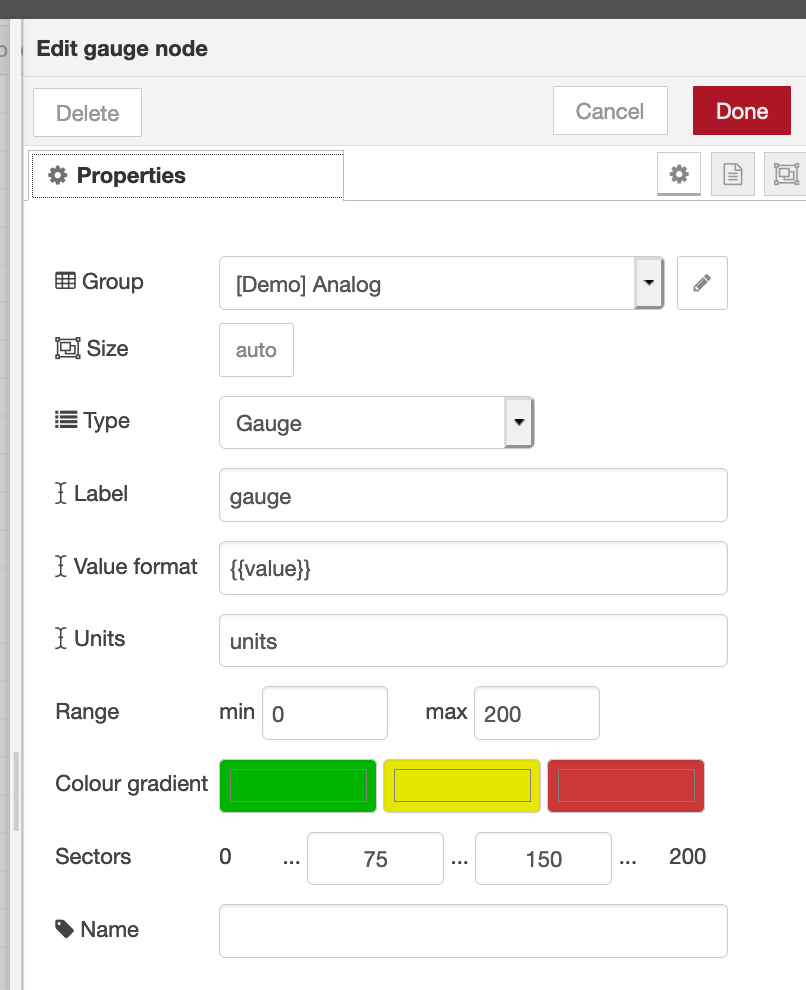Viewport: 806px width, 990px height.
Task: Click the auto Size button
Action: click(x=256, y=350)
